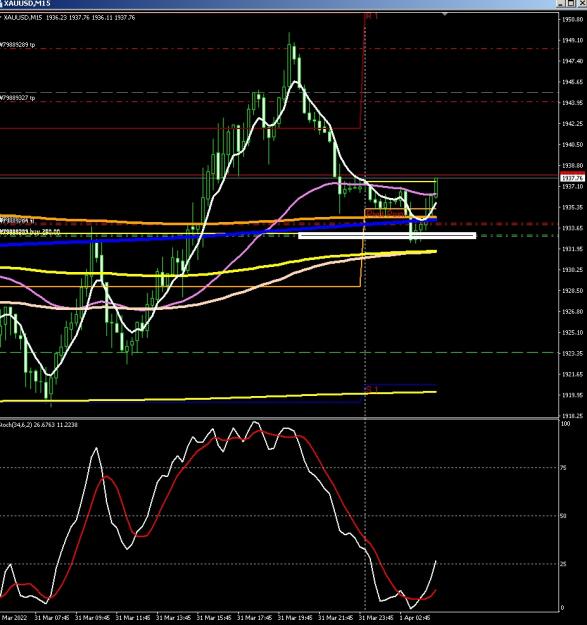Click the XAUUSD,M15 OHLC info text
The image size is (587, 625).
pos(69,18)
